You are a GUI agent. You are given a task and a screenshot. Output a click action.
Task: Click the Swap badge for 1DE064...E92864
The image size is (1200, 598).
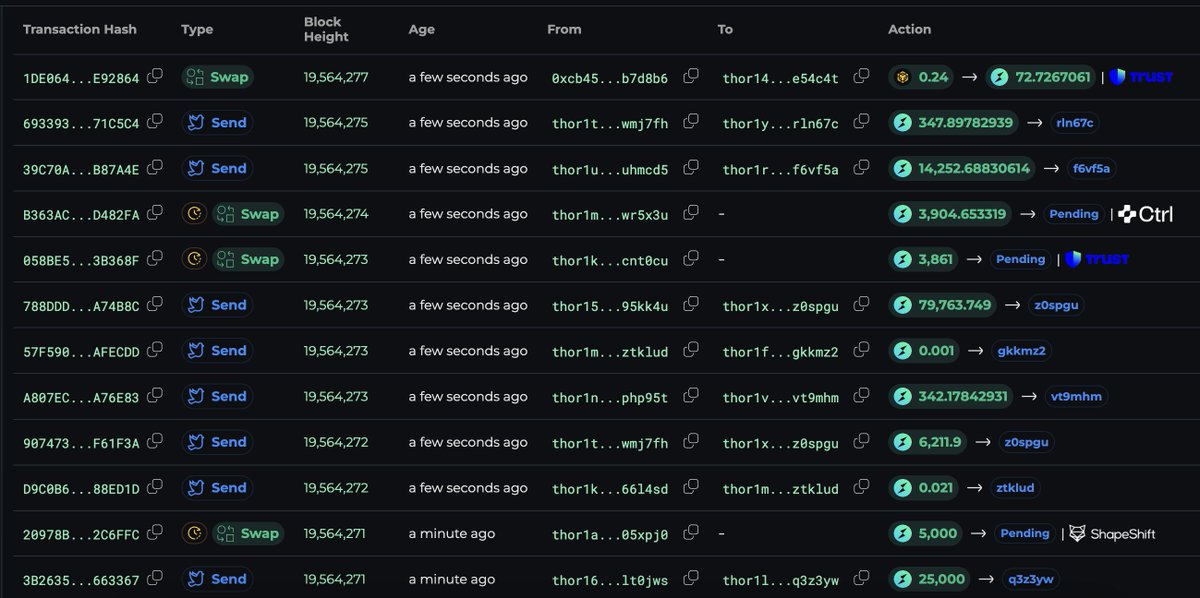[x=216, y=77]
